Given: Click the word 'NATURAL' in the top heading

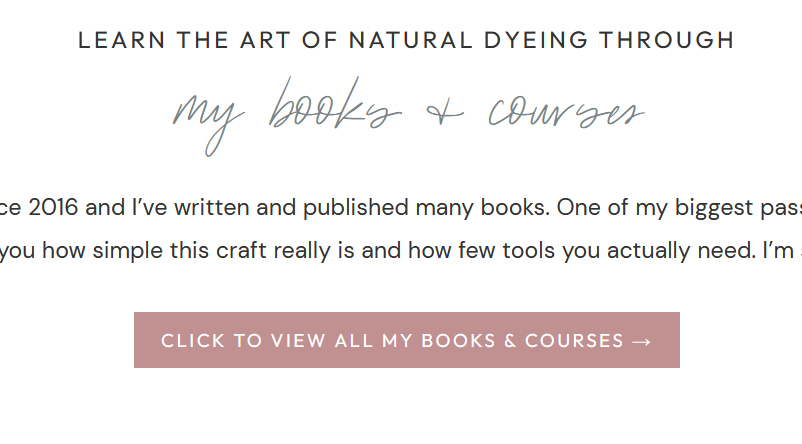Looking at the screenshot, I should tap(411, 40).
